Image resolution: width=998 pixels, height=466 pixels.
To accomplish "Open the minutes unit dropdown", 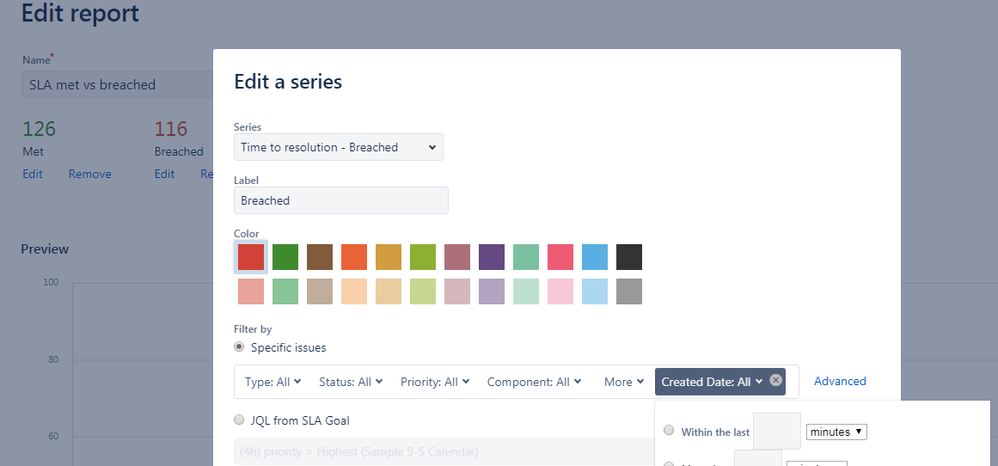I will pos(836,432).
